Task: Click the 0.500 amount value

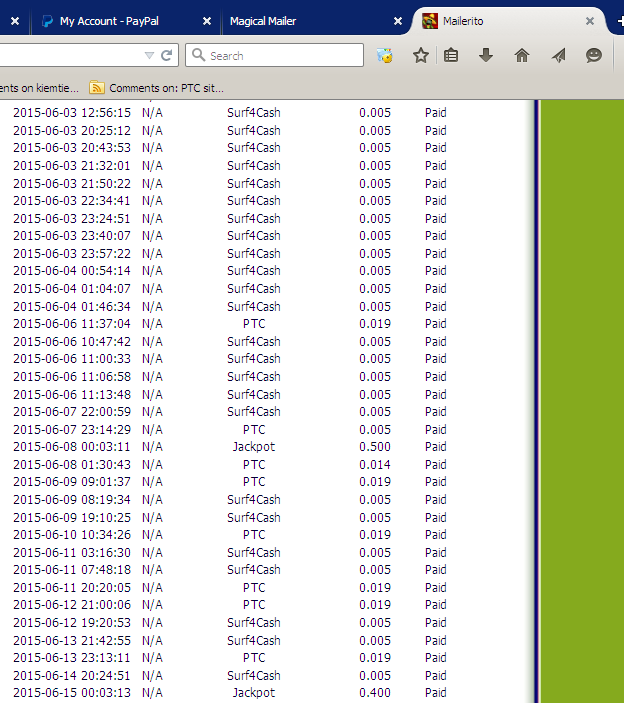Action: point(375,447)
